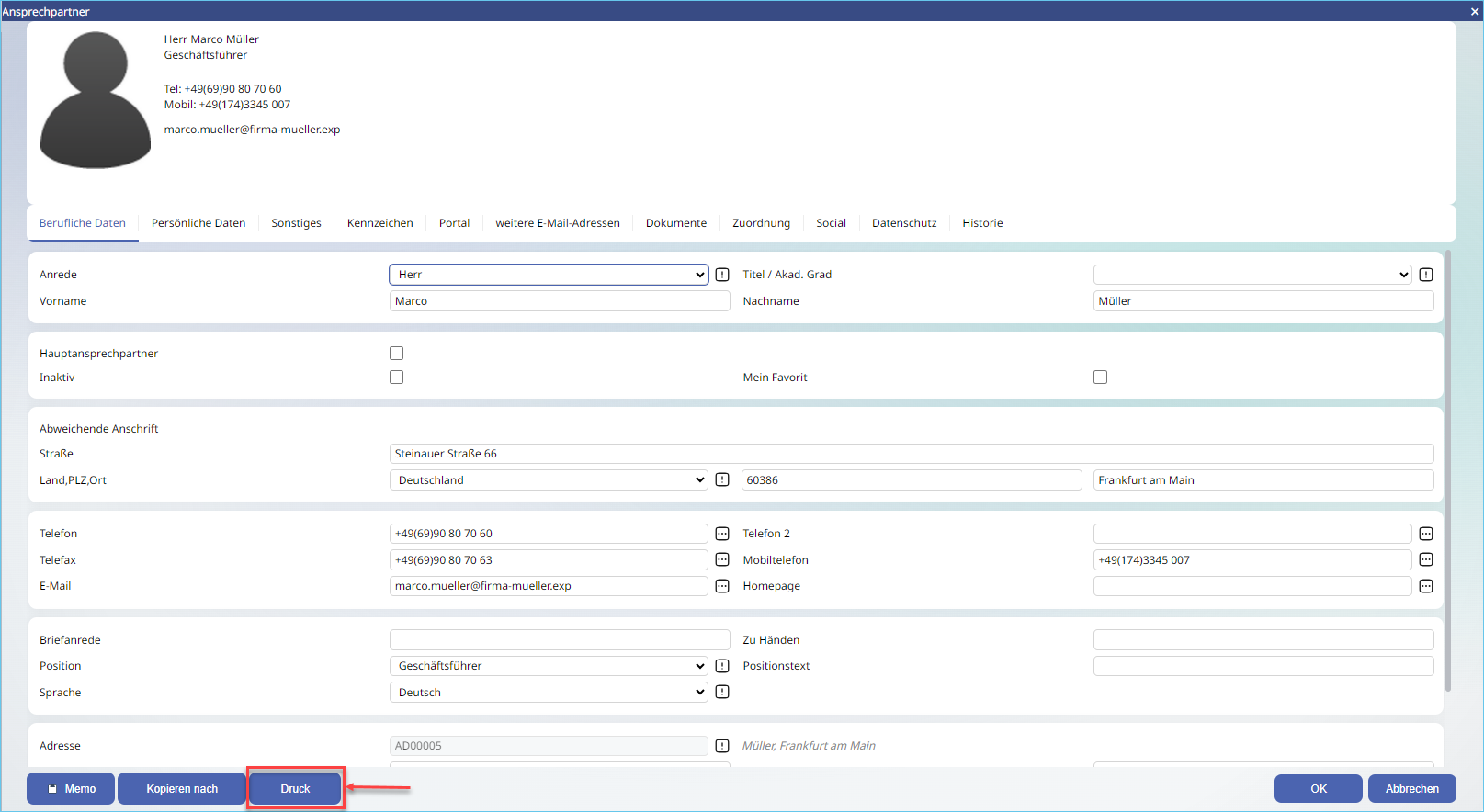Open the Kennzeichen tab
1484x812 pixels.
(380, 223)
